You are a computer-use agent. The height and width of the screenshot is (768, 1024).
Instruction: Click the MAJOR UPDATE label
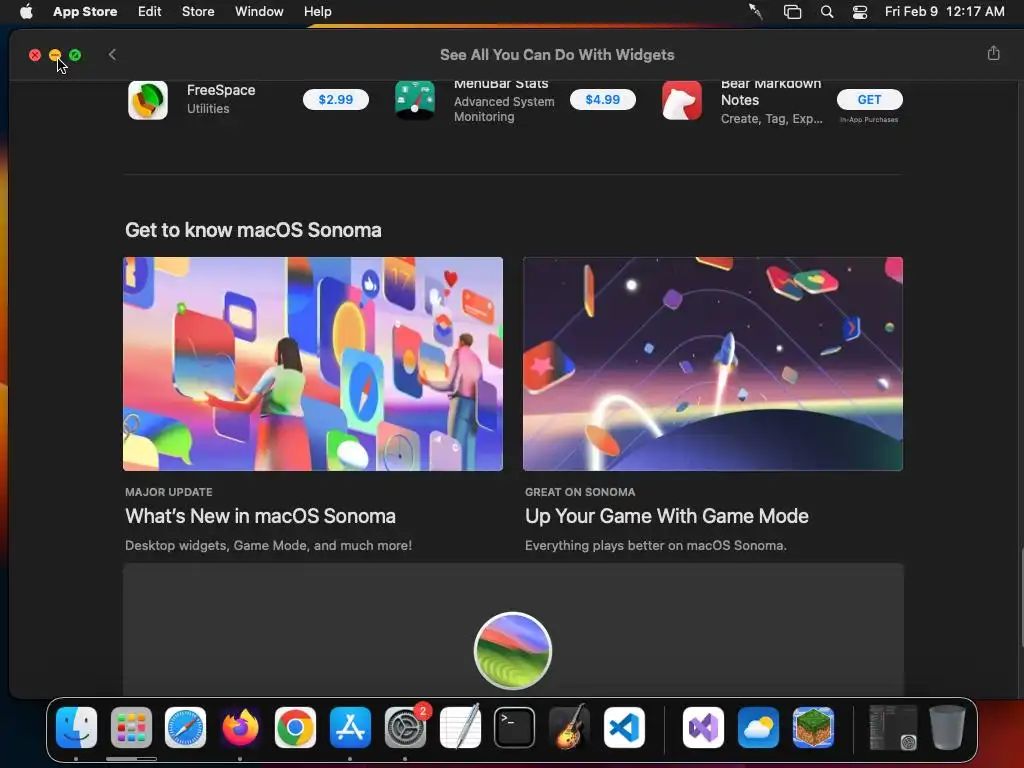click(168, 492)
